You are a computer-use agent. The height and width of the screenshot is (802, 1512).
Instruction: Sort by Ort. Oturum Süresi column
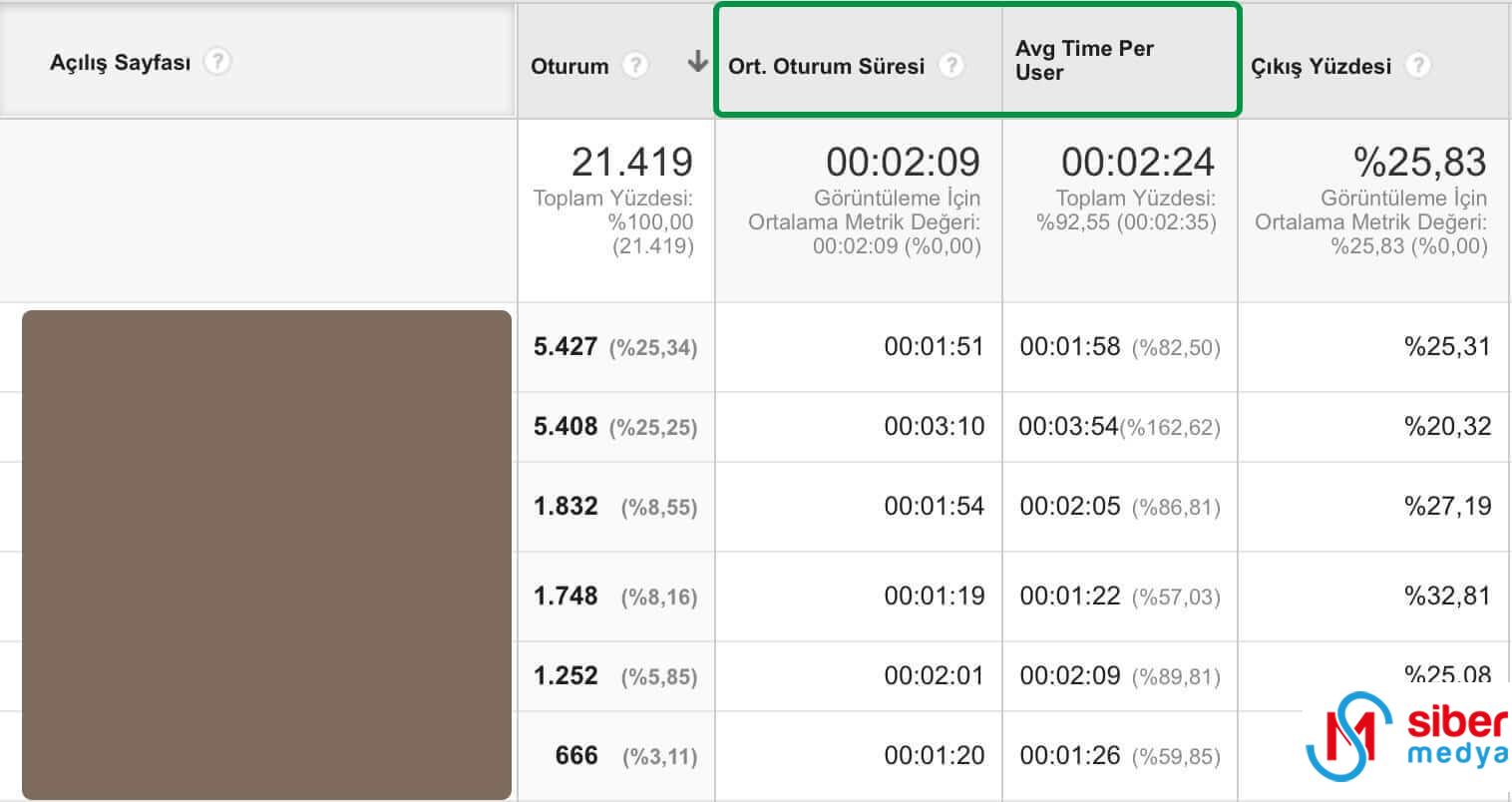click(827, 67)
